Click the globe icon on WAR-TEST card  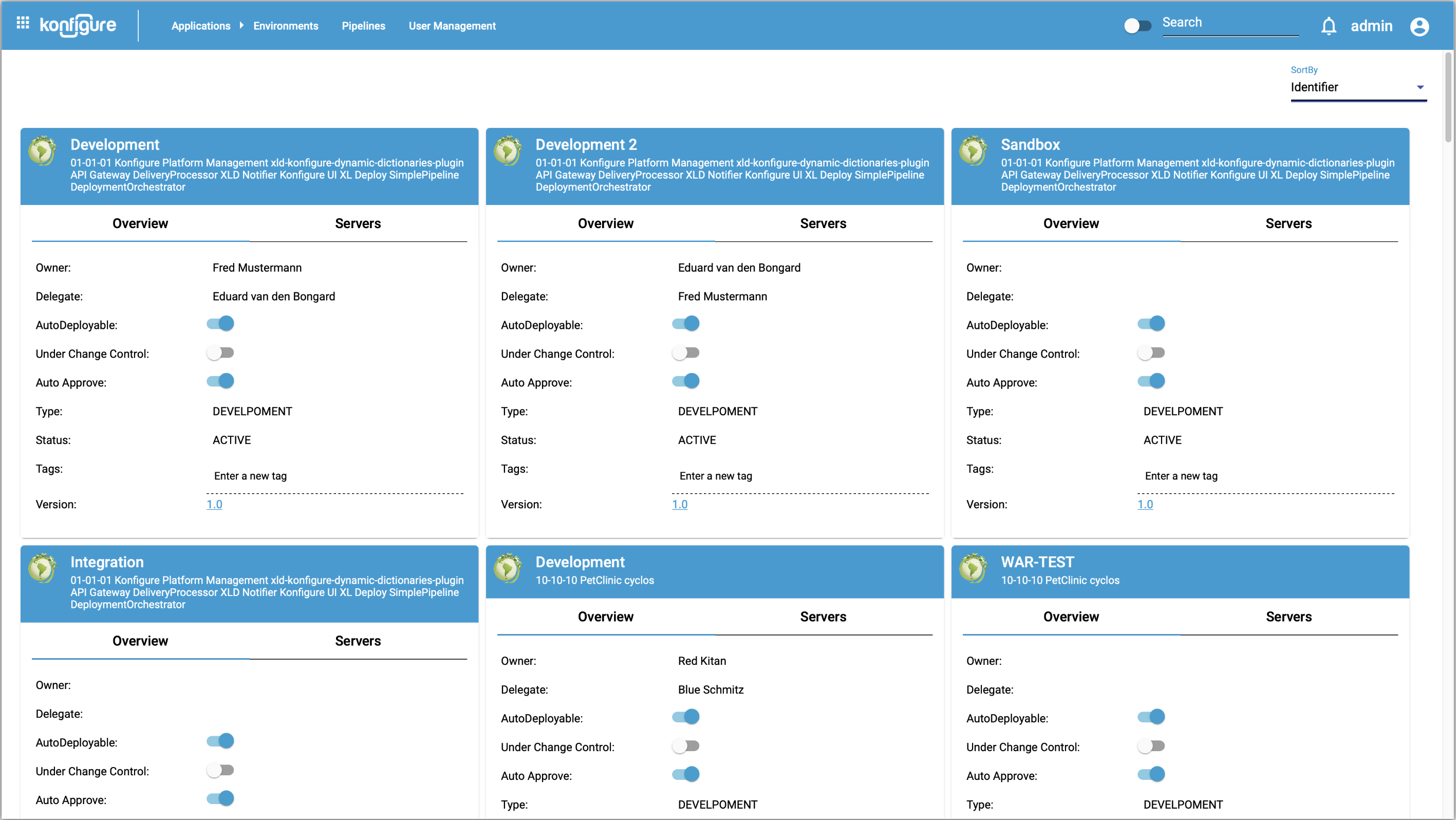coord(973,568)
